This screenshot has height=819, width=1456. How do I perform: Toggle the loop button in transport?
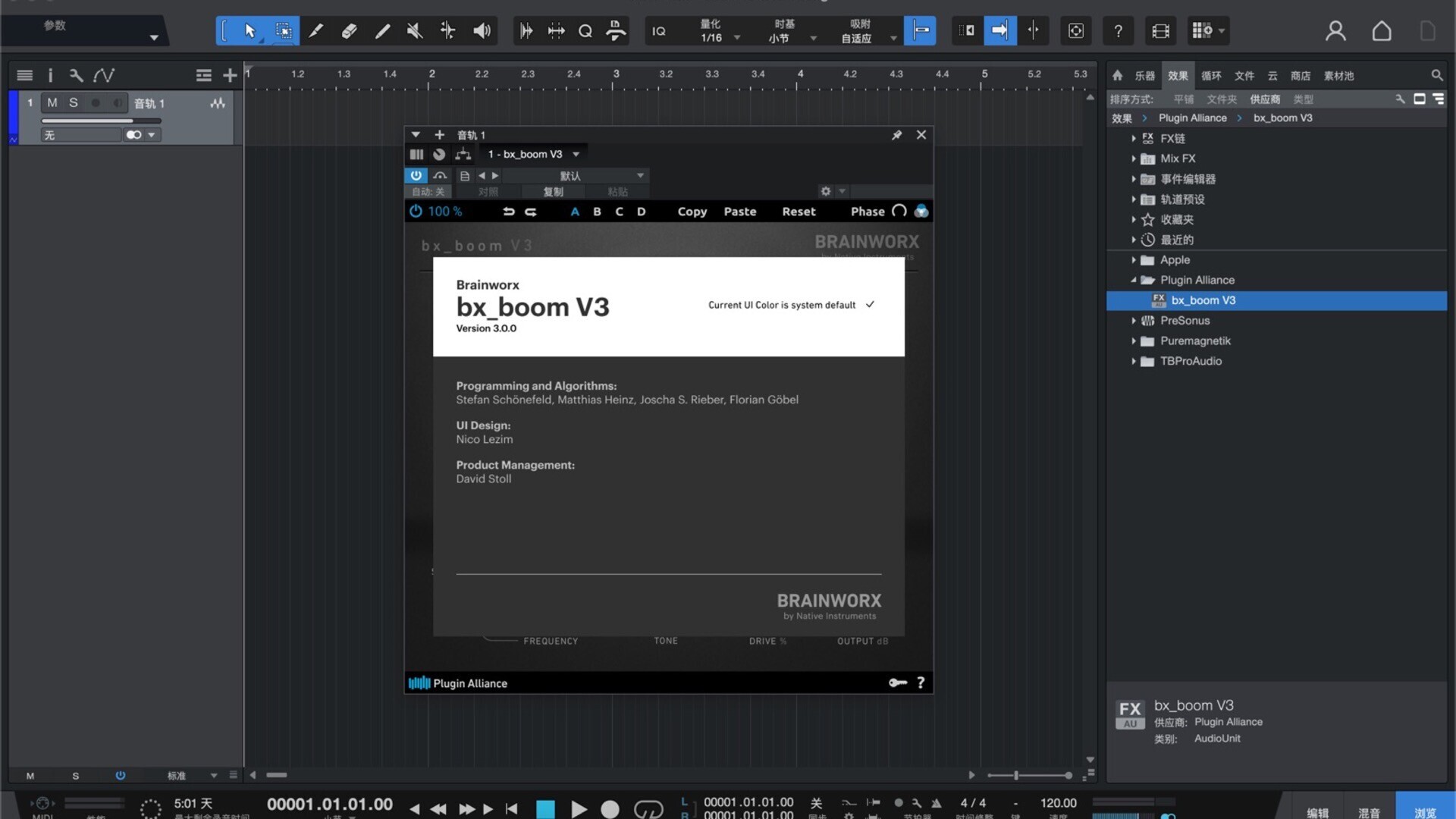coord(648,809)
